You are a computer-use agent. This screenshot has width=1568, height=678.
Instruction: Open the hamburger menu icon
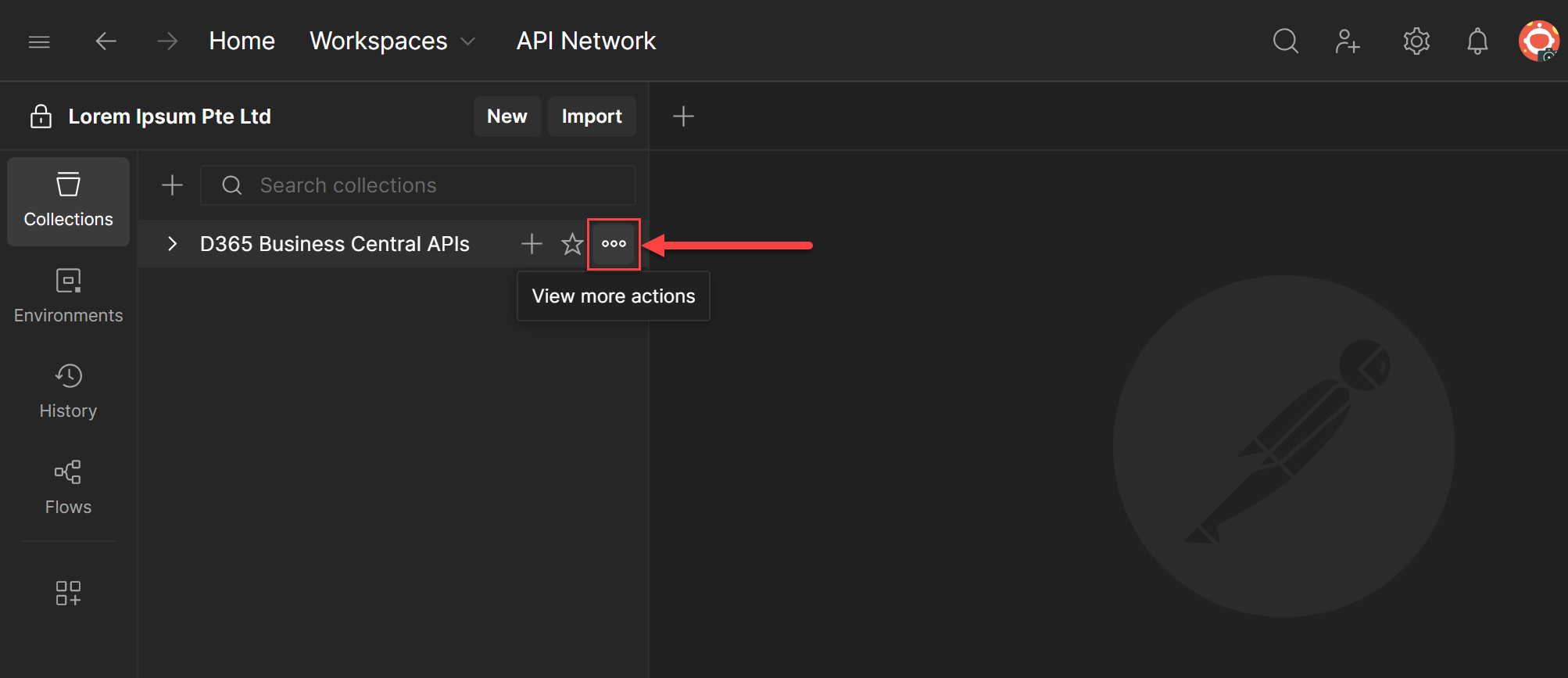39,41
